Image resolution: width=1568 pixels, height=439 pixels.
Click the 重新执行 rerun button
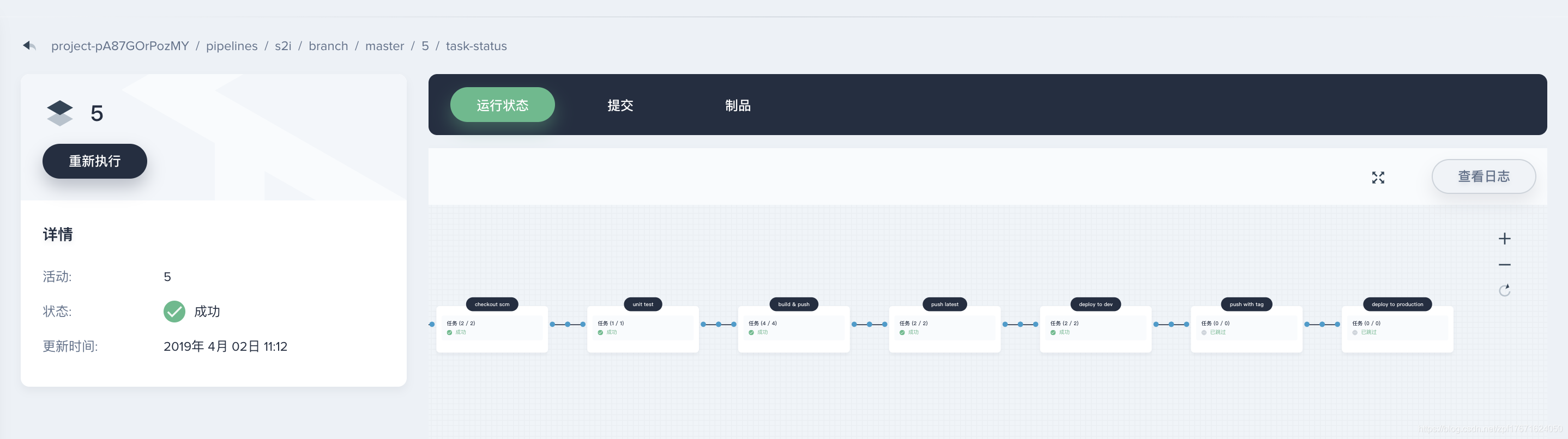(x=94, y=161)
